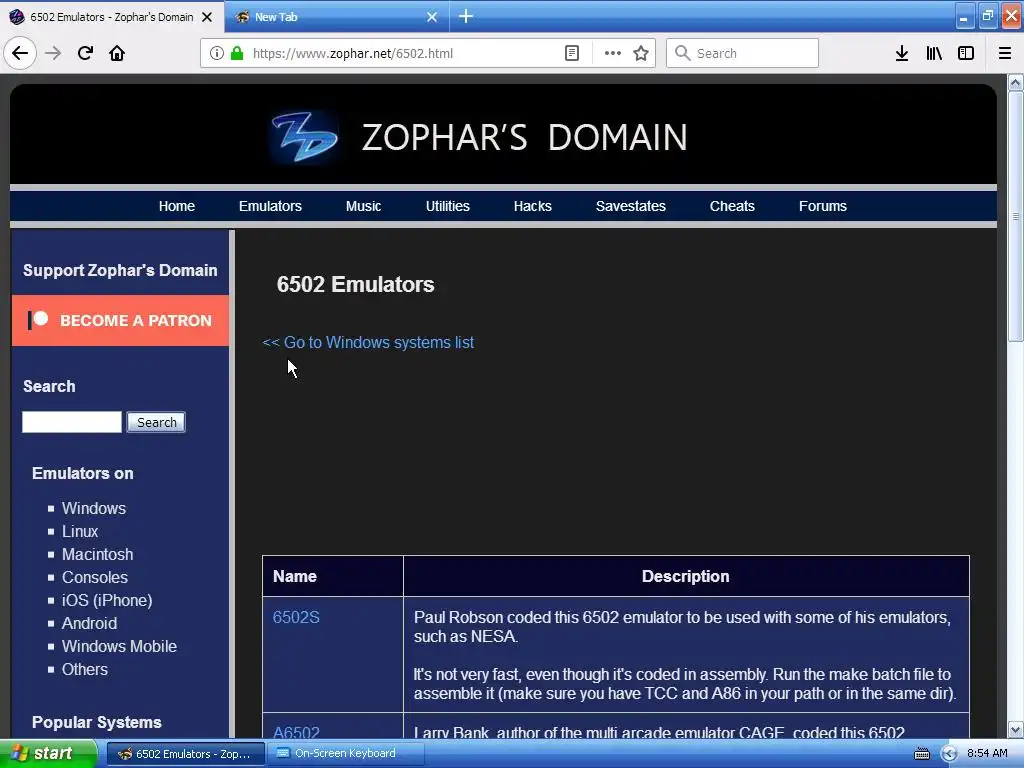Click the page scrollbar up arrow

(x=1015, y=83)
